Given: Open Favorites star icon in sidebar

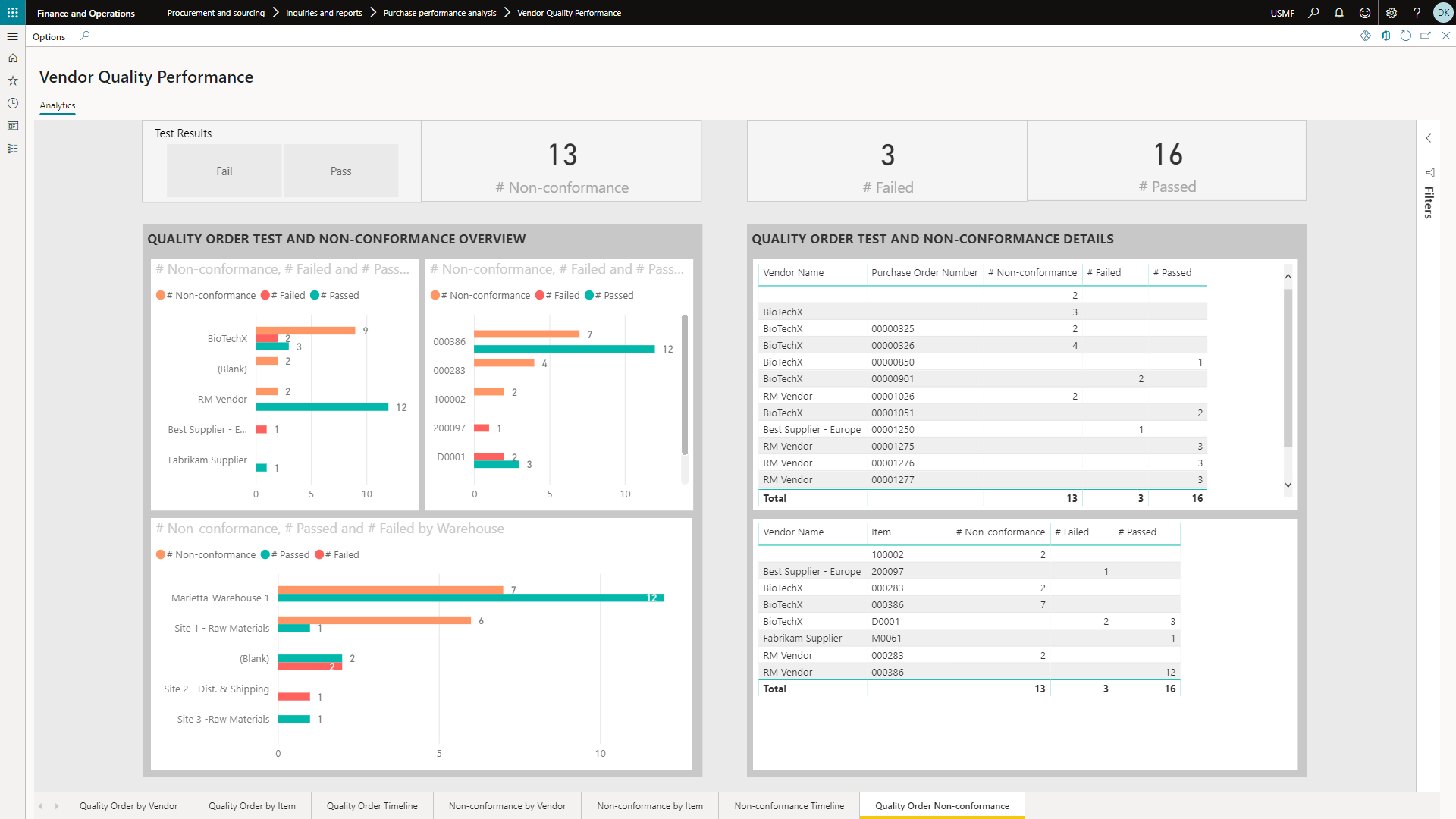Looking at the screenshot, I should point(13,80).
